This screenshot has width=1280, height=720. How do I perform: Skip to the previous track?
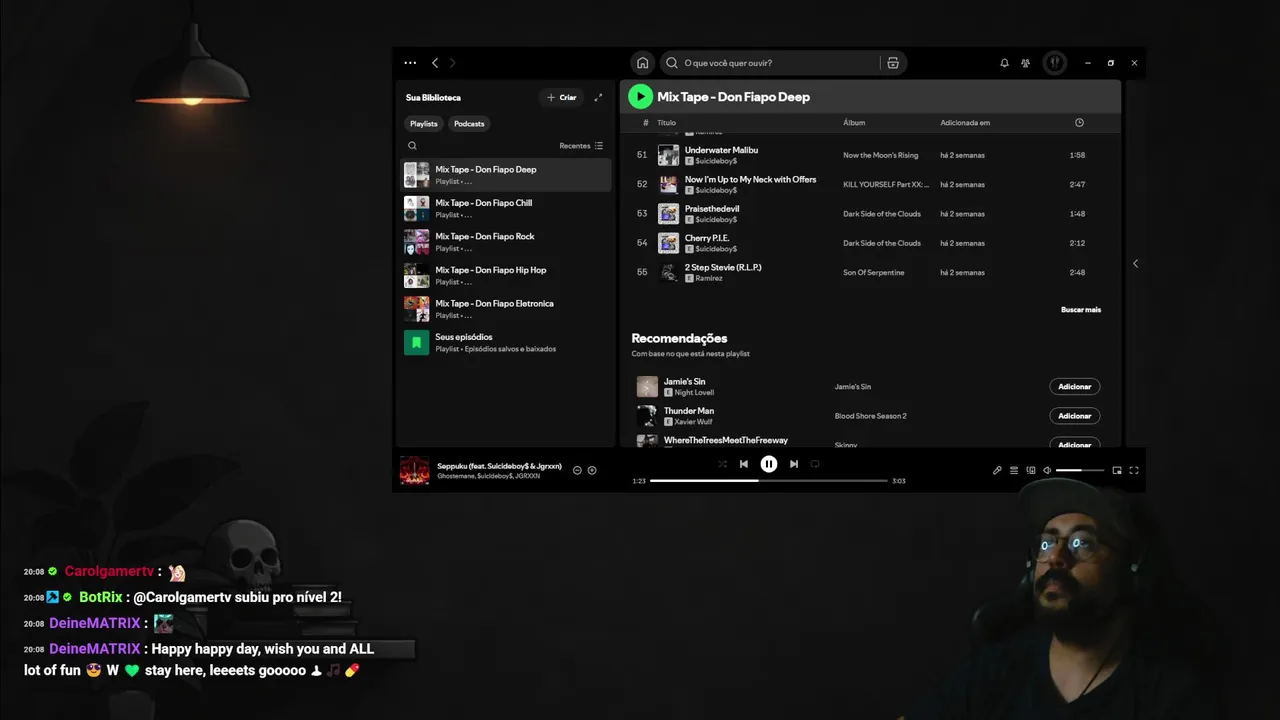coord(743,464)
